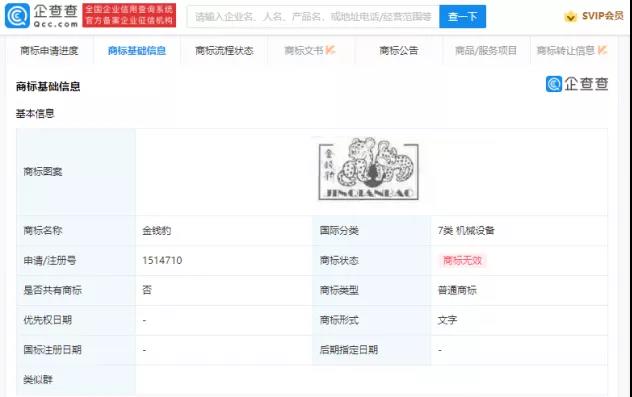632x397 pixels.
Task: Click the 后期指定日期 label cell
Action: coord(372,350)
